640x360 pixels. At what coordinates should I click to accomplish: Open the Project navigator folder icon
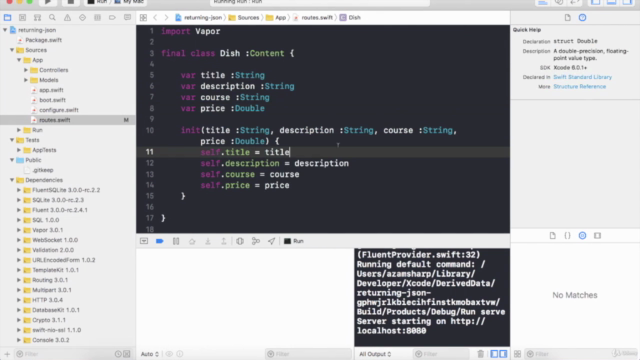point(7,18)
